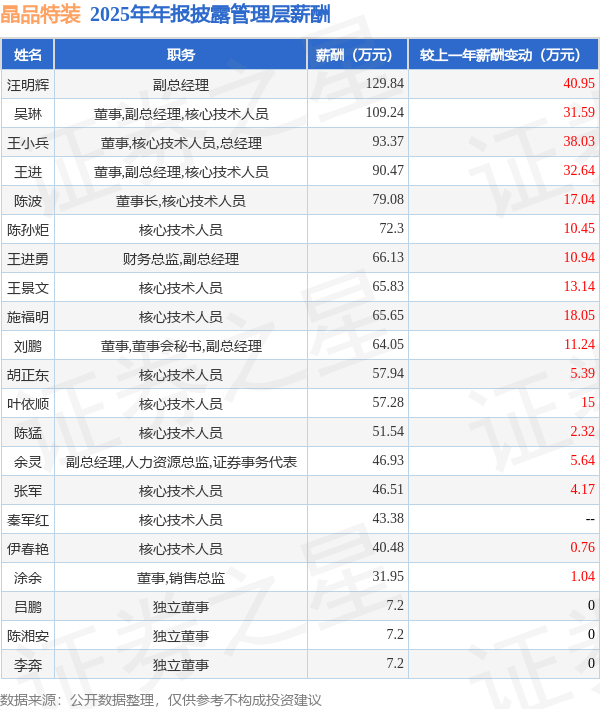Click the 较上一年薪酬变动 column header
600x709 pixels.
(503, 55)
